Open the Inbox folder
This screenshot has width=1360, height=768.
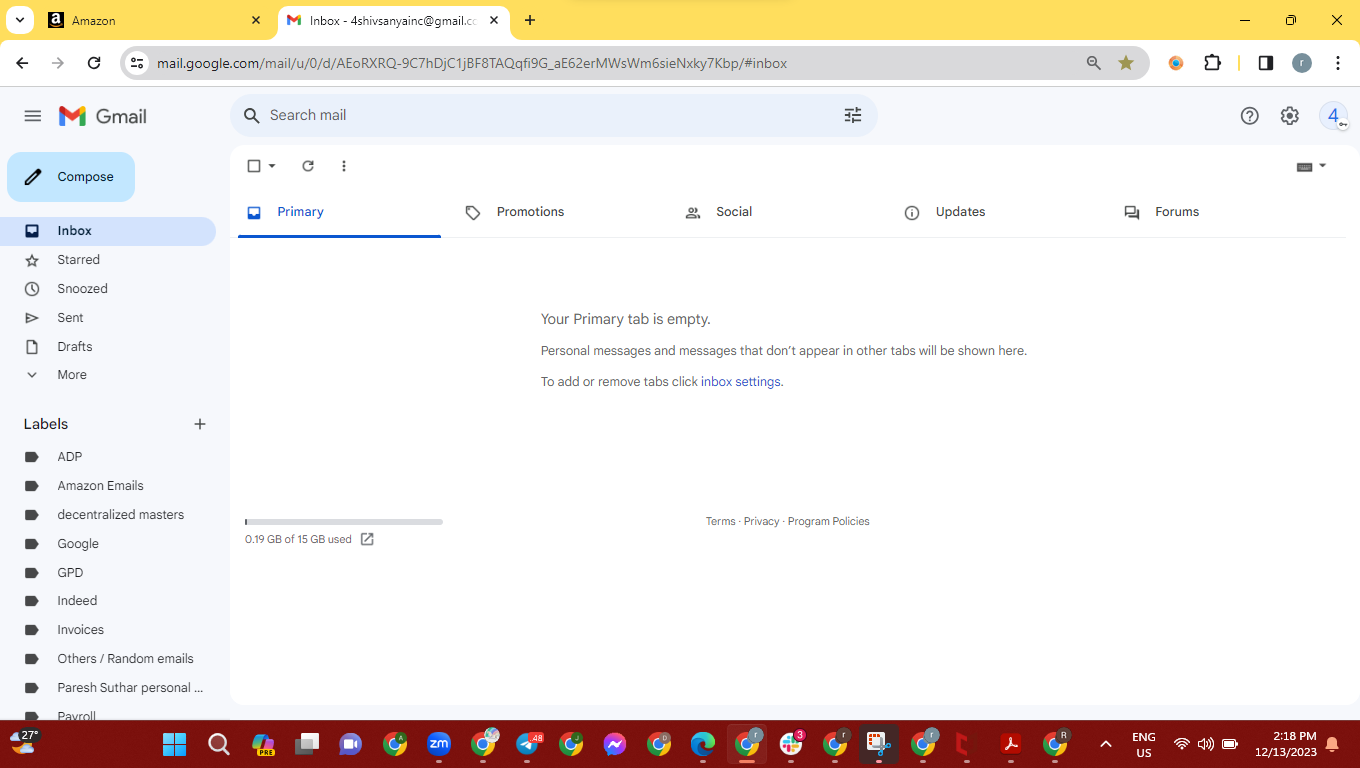(108, 231)
